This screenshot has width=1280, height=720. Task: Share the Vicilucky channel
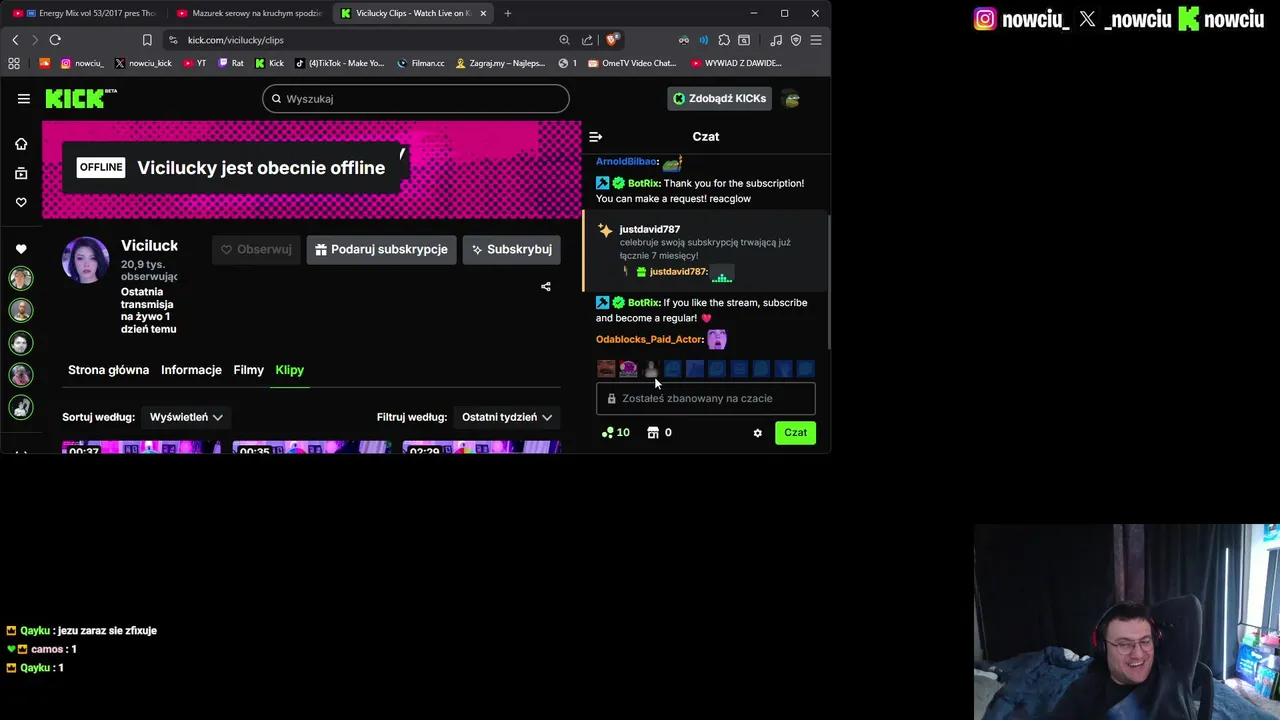[x=546, y=287]
